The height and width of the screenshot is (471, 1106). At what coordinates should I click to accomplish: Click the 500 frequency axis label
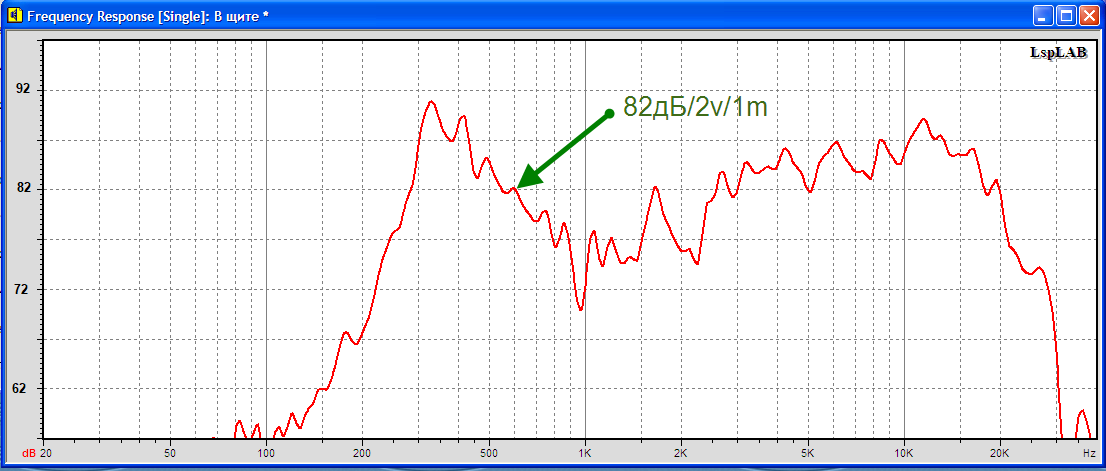click(489, 451)
